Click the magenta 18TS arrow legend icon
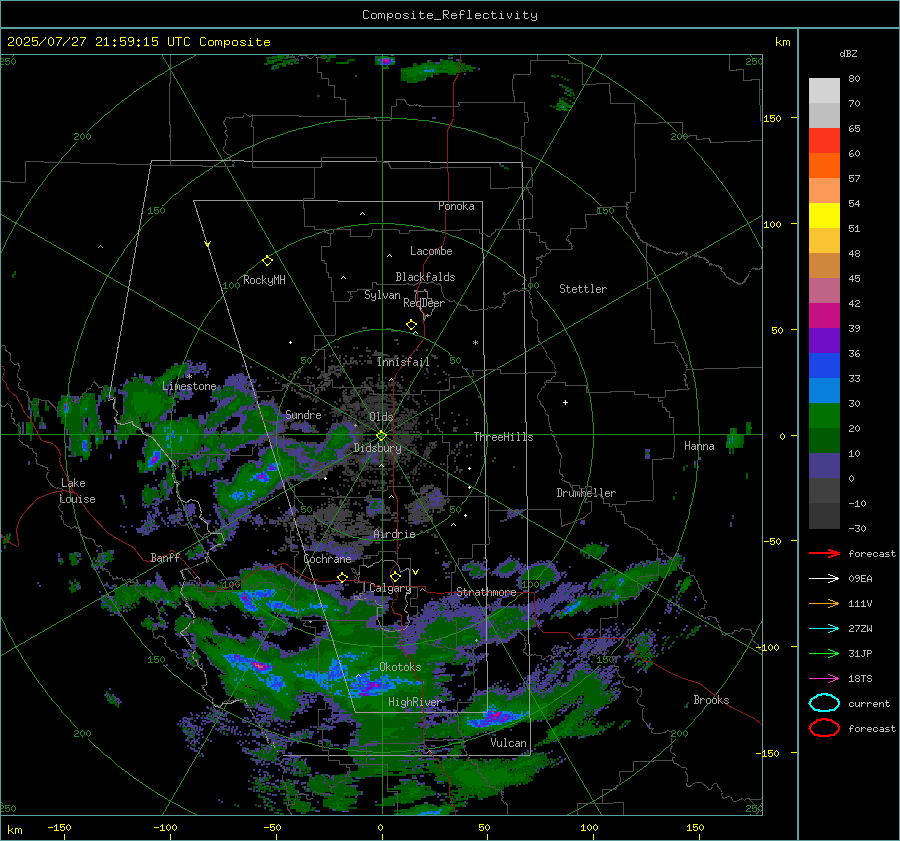The height and width of the screenshot is (841, 900). (x=824, y=679)
